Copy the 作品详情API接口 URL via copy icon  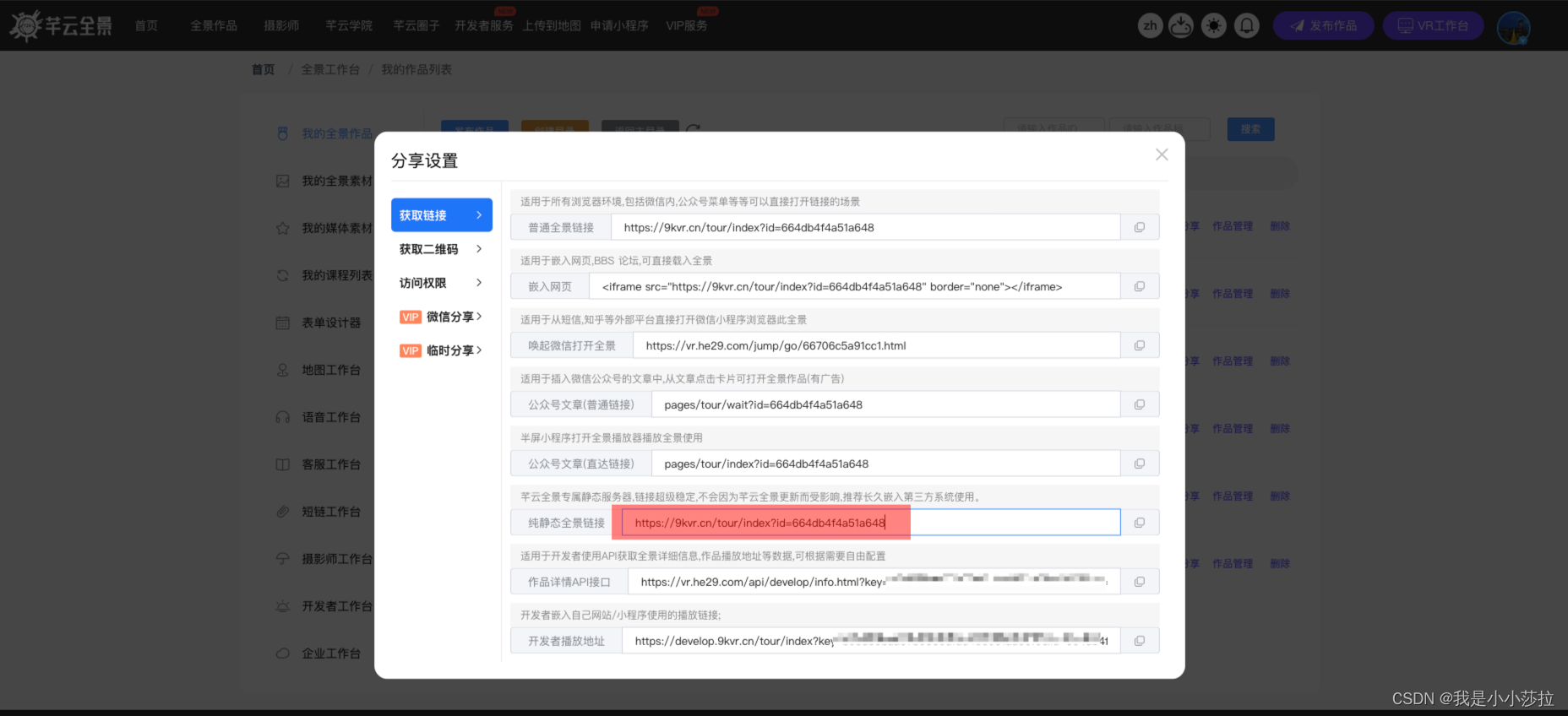[x=1140, y=582]
